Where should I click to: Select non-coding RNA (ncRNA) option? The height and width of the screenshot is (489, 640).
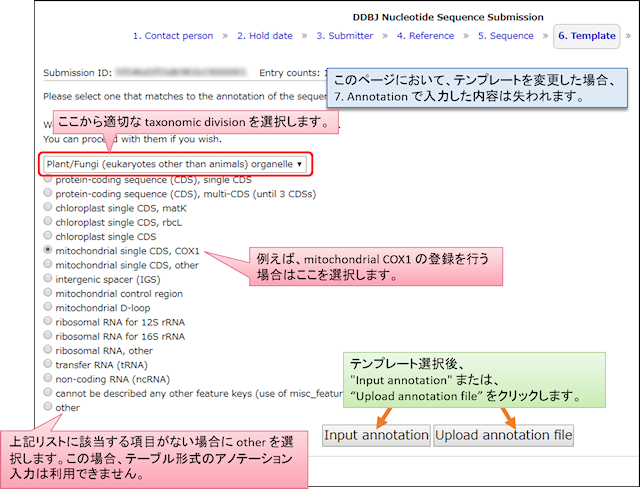48,378
